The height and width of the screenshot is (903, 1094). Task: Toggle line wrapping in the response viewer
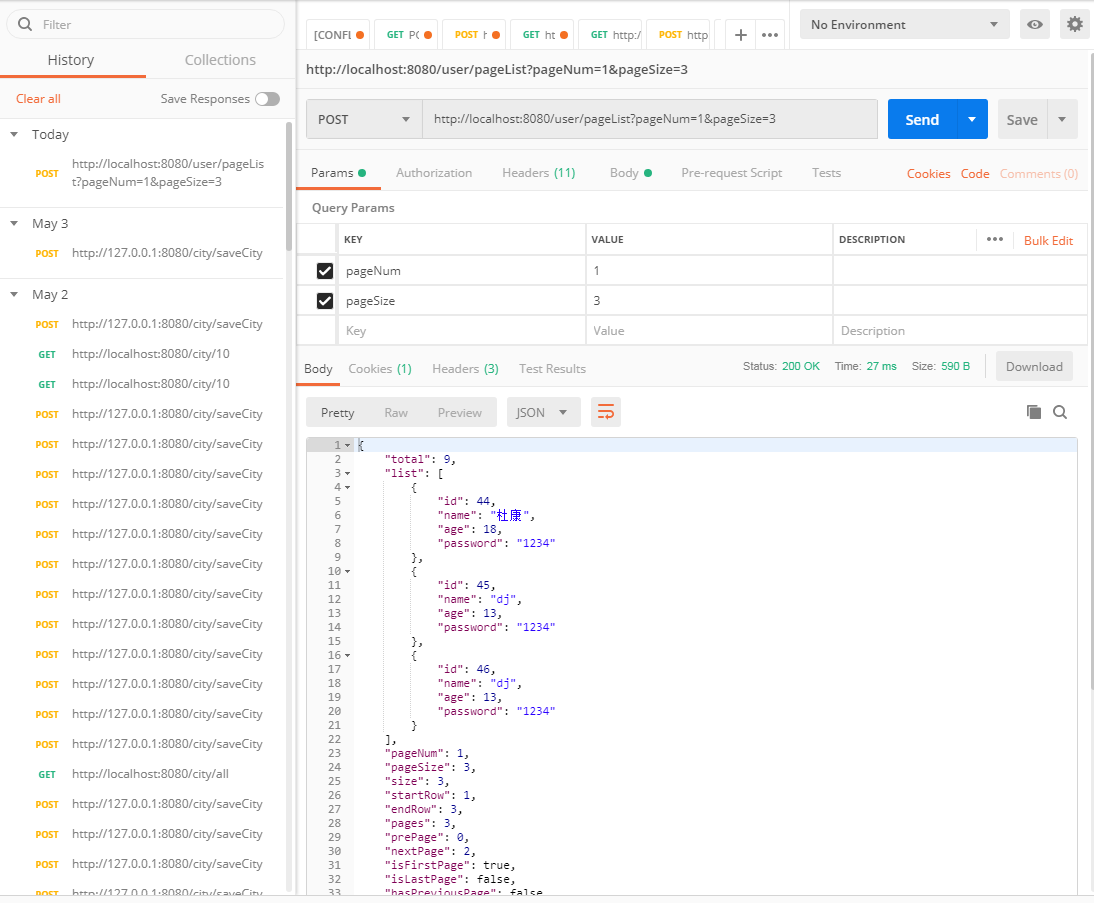click(606, 411)
